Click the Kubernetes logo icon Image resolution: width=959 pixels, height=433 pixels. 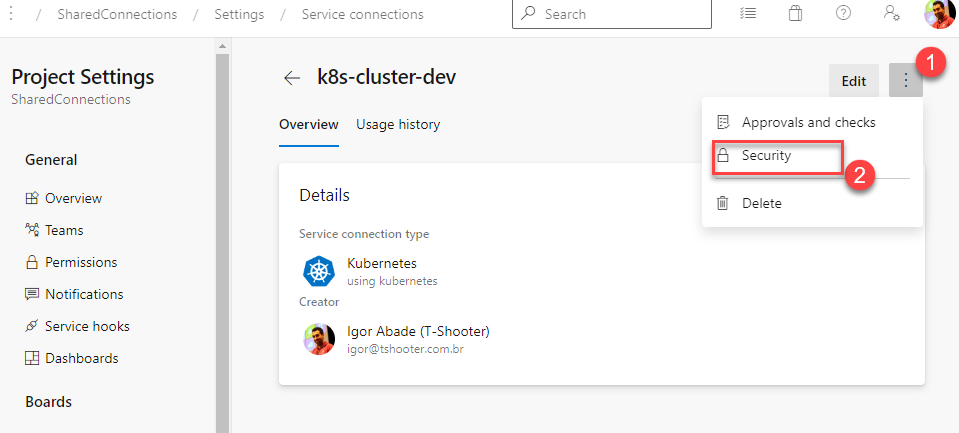tap(319, 272)
